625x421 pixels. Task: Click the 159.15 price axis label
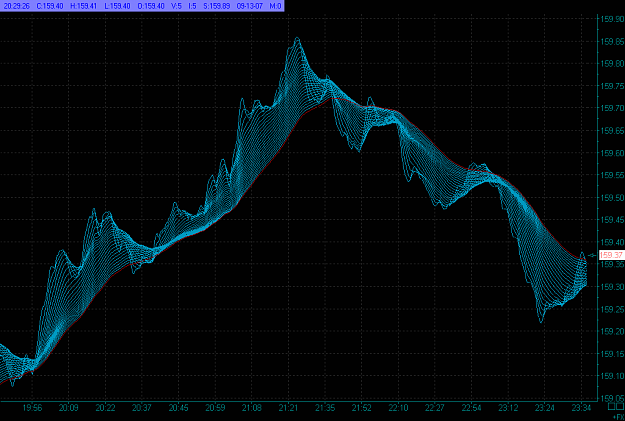(x=612, y=354)
